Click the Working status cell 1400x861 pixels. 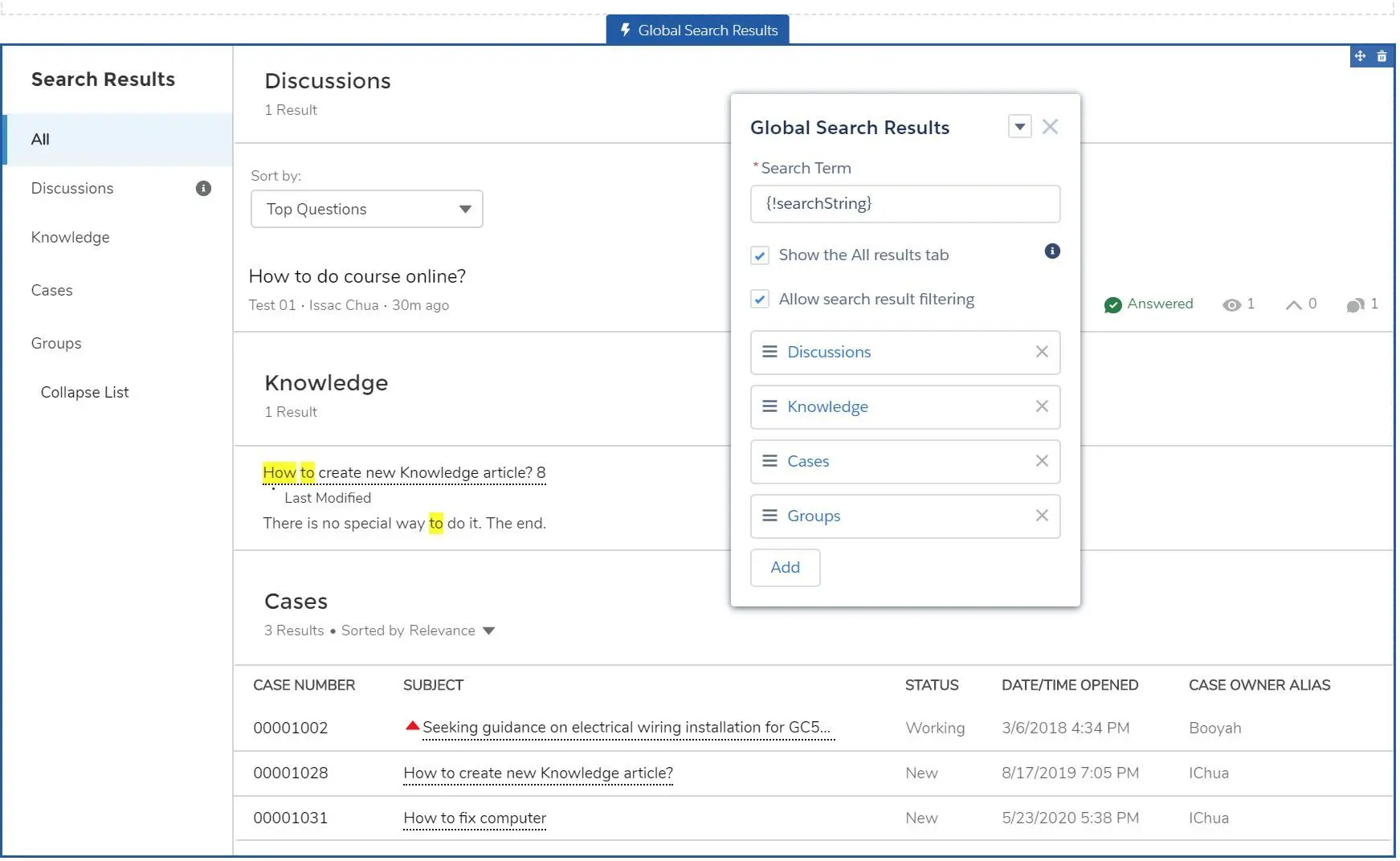click(935, 728)
